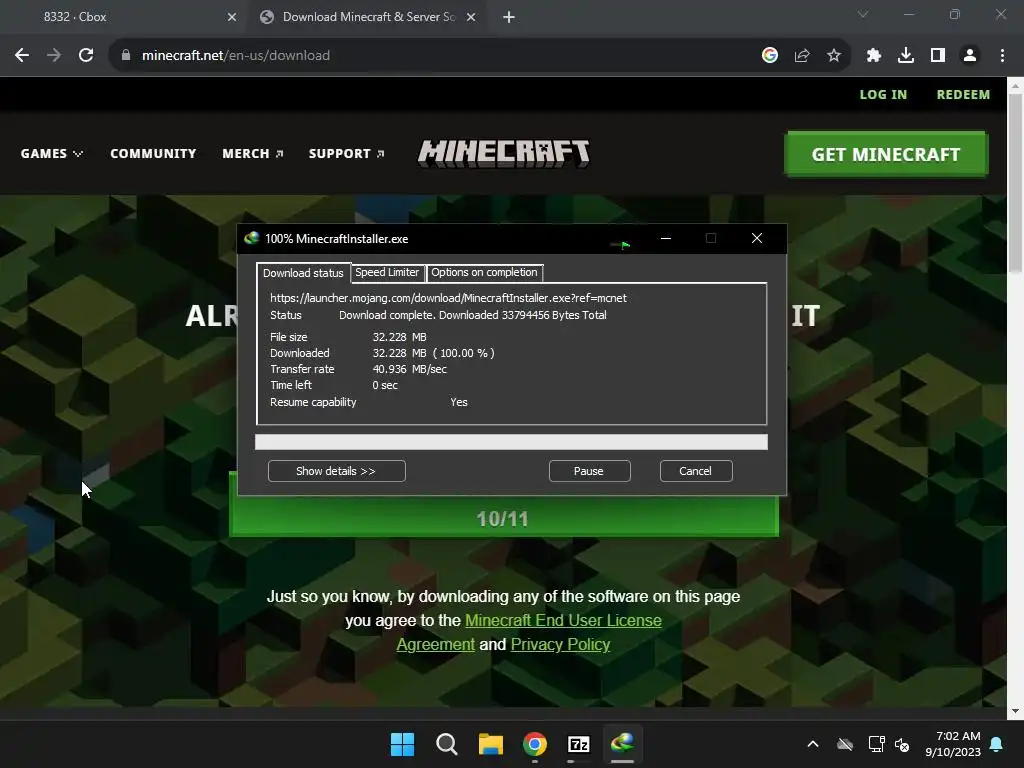This screenshot has width=1024, height=768.
Task: Click the IDM icon in dialog title
Action: click(251, 238)
